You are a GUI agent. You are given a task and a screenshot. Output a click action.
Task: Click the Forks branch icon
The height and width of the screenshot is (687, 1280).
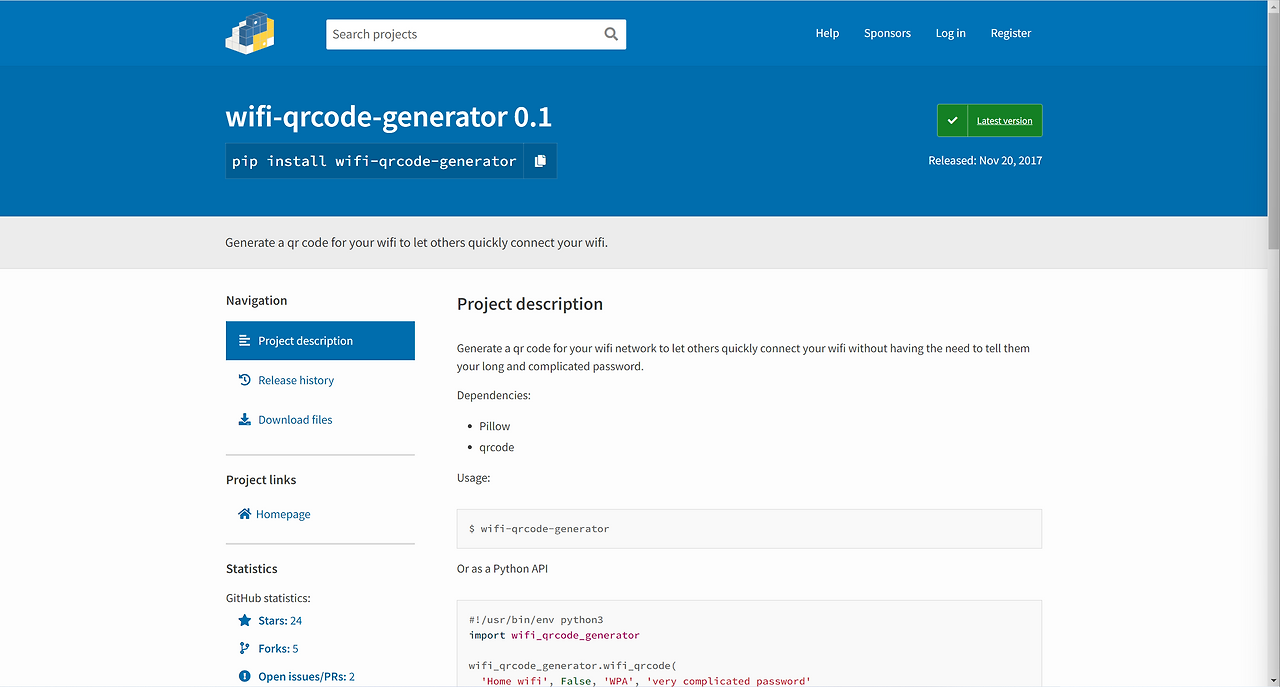(x=245, y=648)
